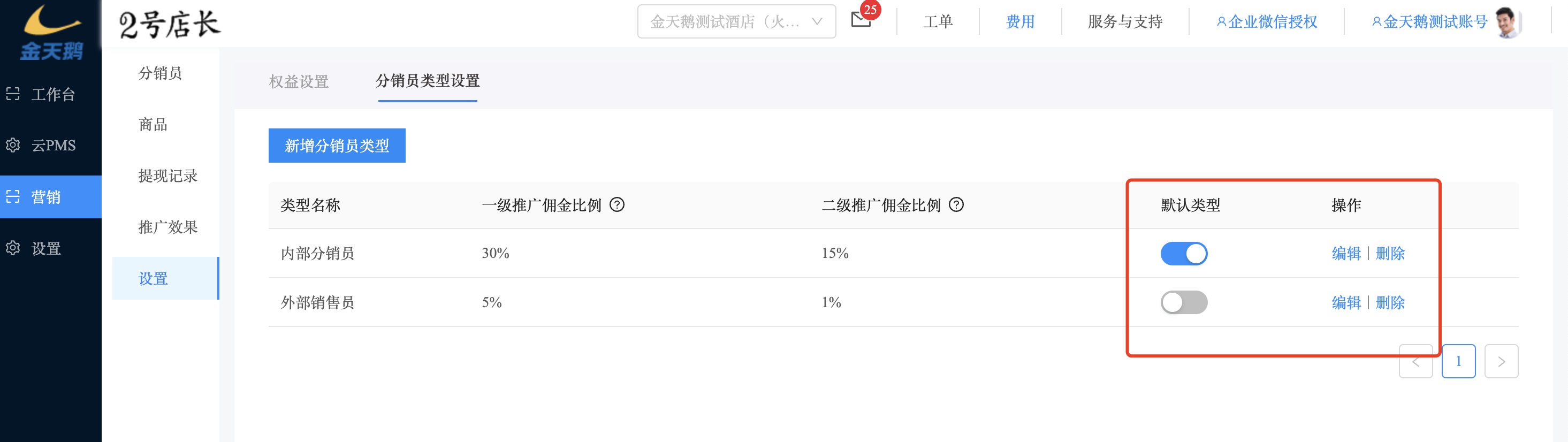1568x442 pixels.
Task: Select page number 1 in pagination
Action: [1458, 361]
